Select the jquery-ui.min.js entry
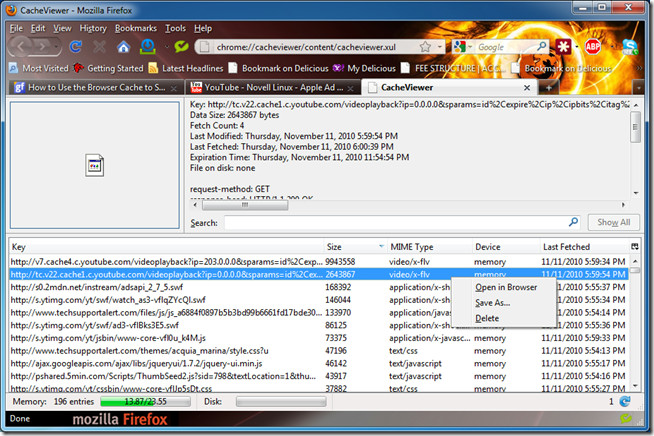 (319, 363)
